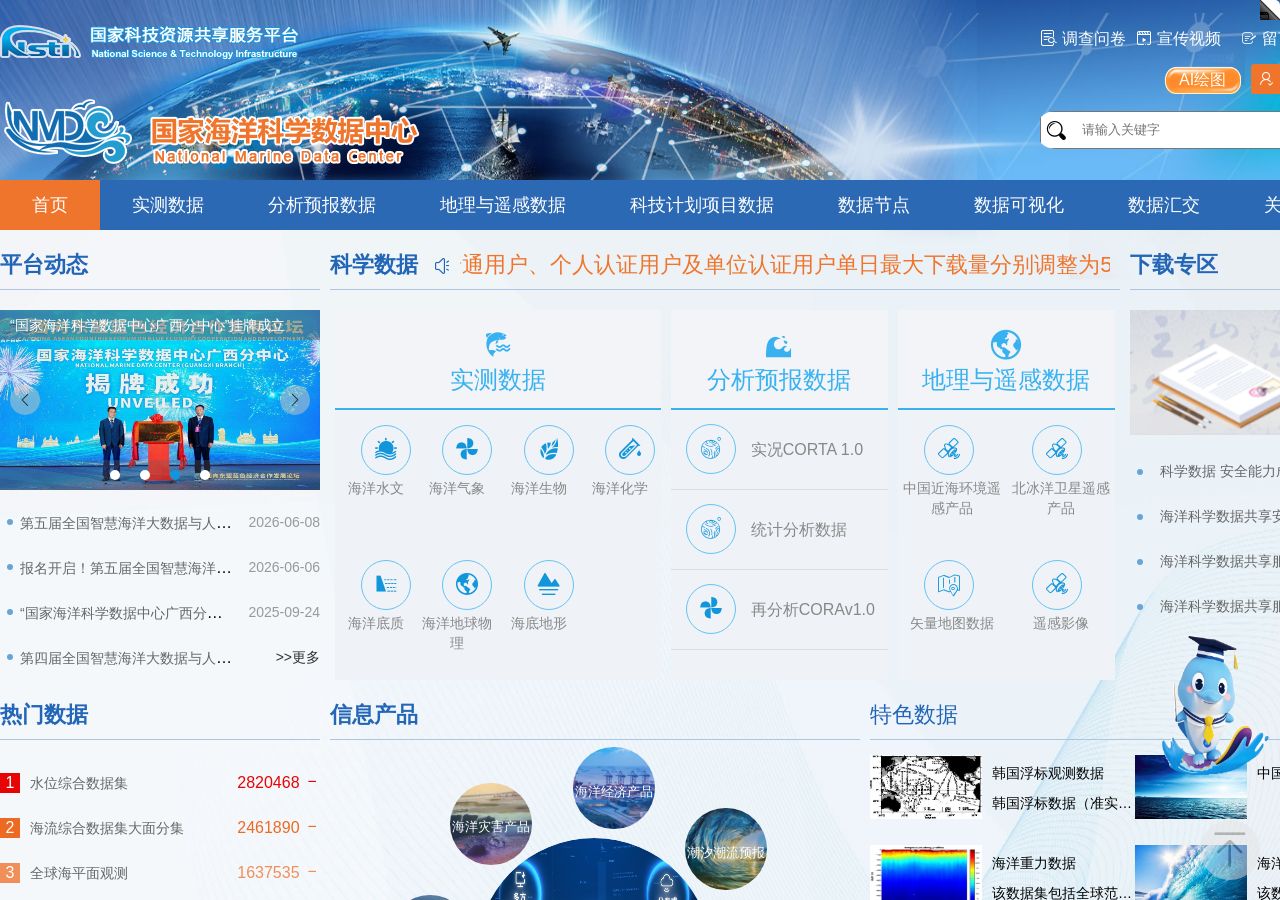Show previous carousel slide
1280x900 pixels.
coord(25,400)
